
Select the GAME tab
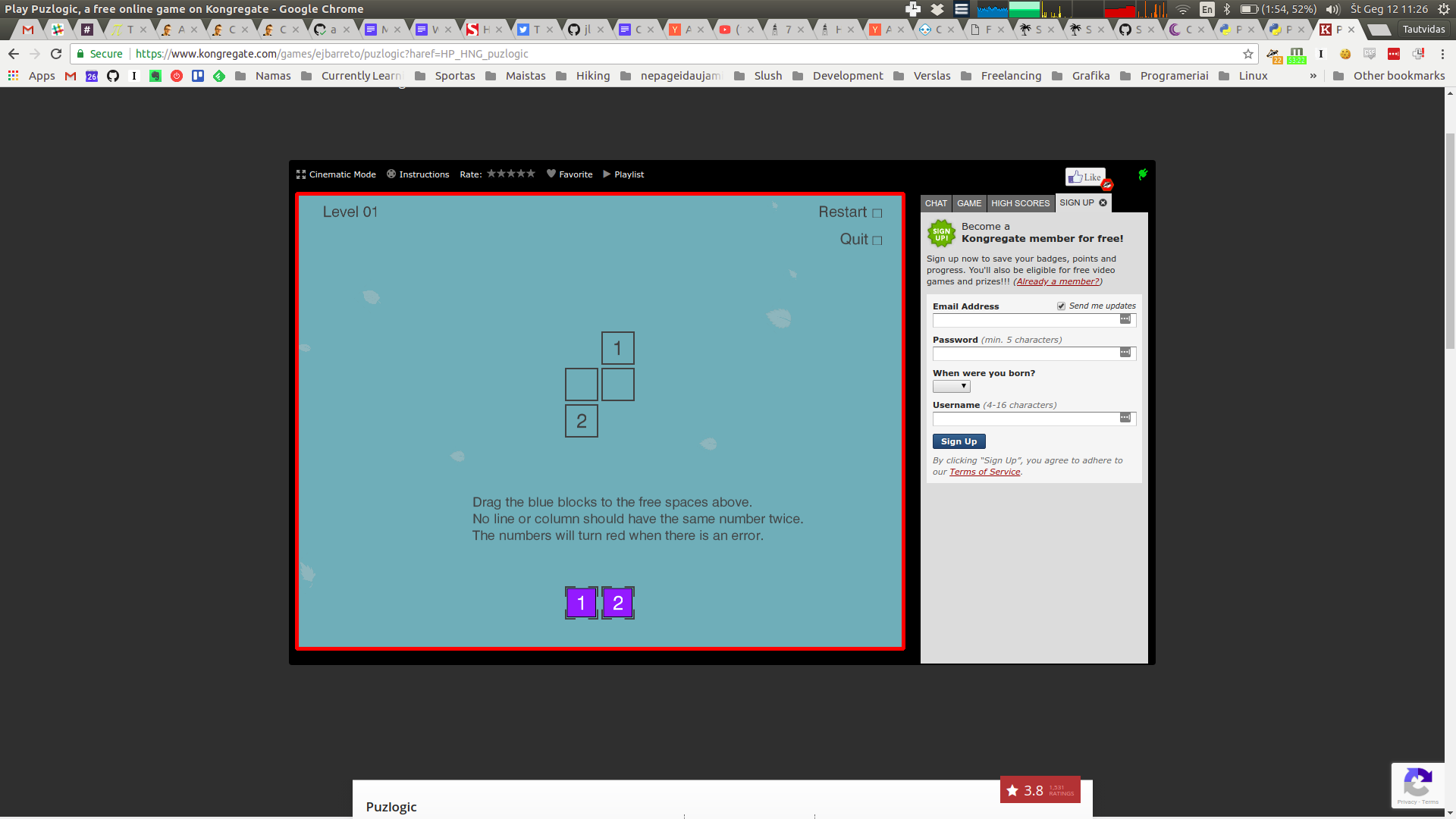tap(968, 203)
